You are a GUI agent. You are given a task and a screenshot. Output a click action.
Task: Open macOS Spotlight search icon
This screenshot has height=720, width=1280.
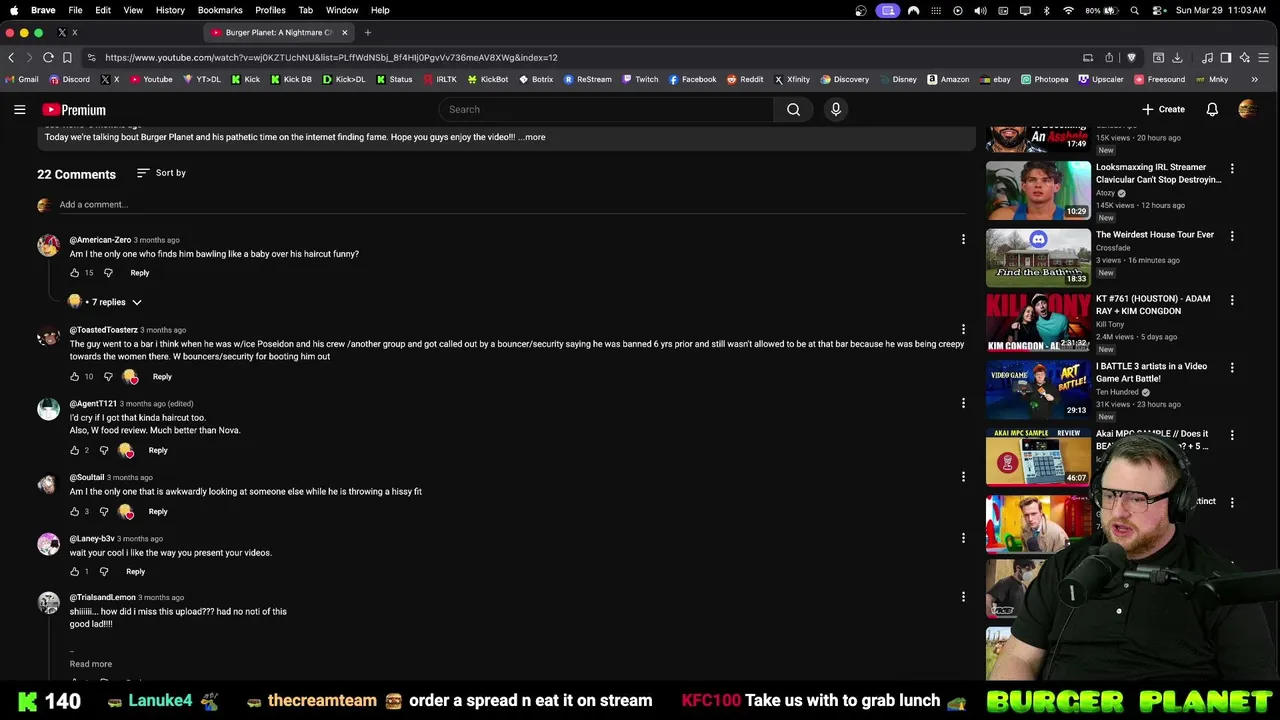coord(1134,10)
